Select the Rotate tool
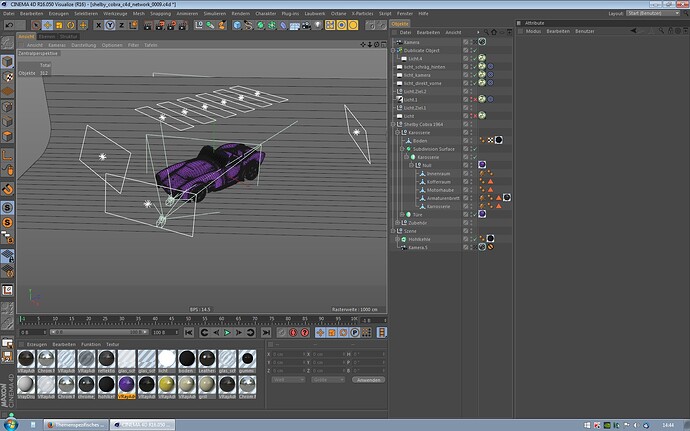 (70, 25)
